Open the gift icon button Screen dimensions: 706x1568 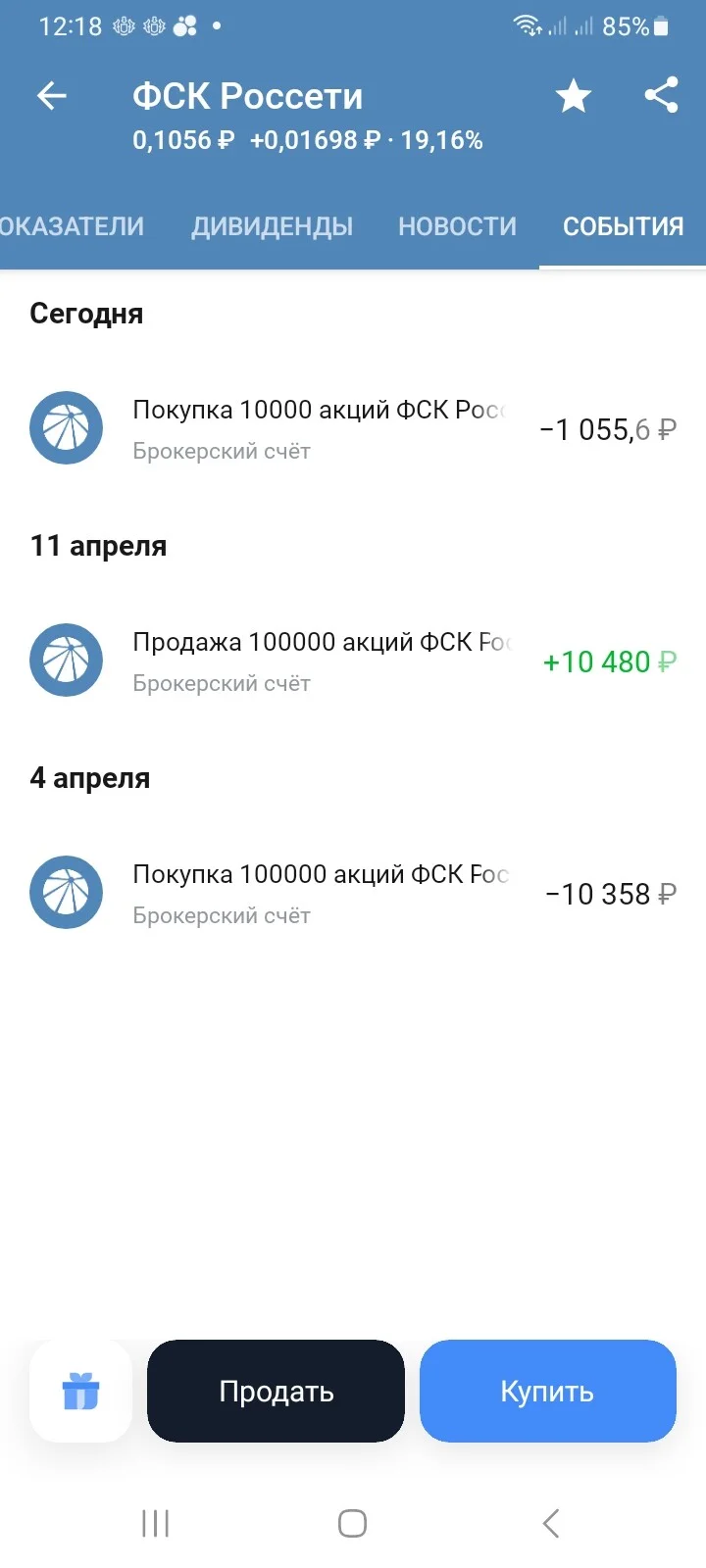click(81, 1391)
